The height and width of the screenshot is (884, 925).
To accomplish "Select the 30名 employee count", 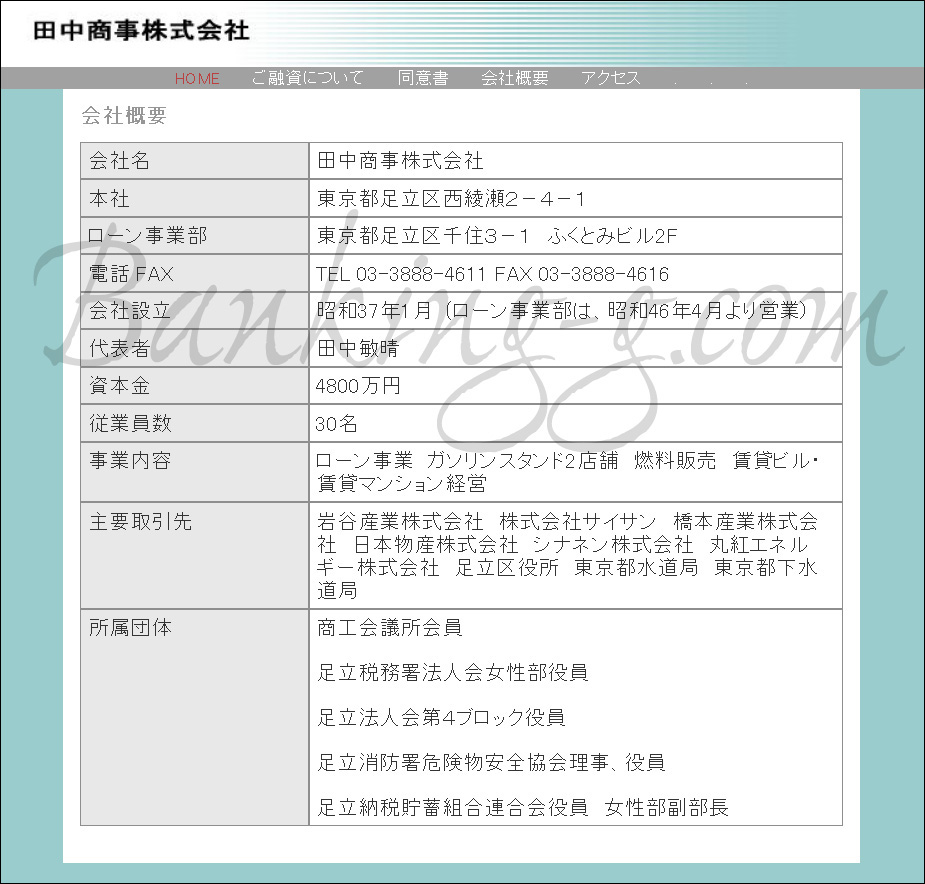I will point(336,423).
